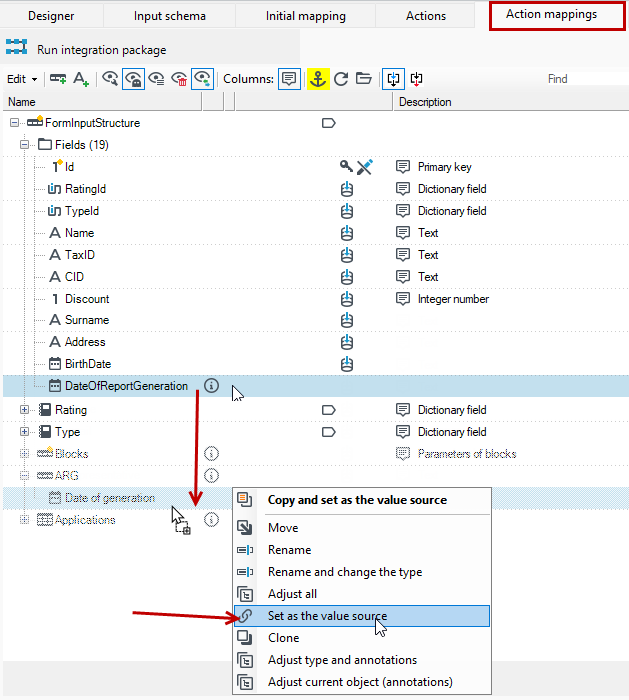
Task: Choose Move from the context menu
Action: (362, 528)
